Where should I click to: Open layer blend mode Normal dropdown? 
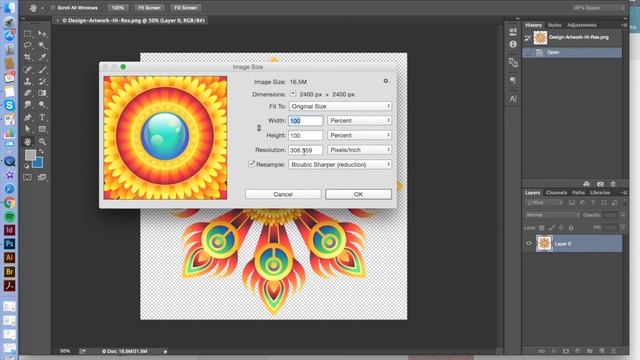(x=553, y=215)
